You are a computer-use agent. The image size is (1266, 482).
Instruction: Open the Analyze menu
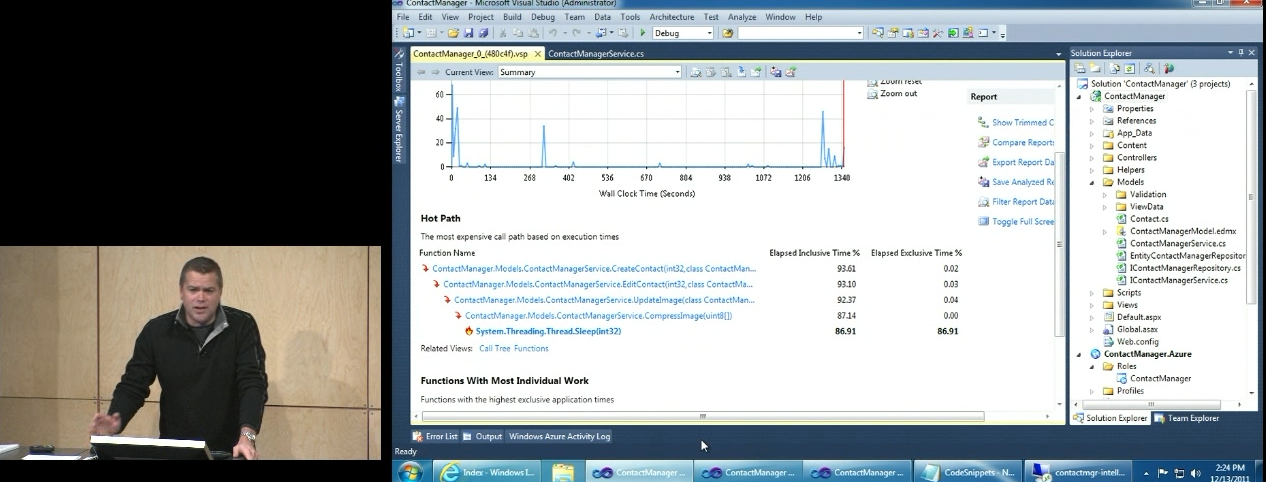pyautogui.click(x=742, y=17)
